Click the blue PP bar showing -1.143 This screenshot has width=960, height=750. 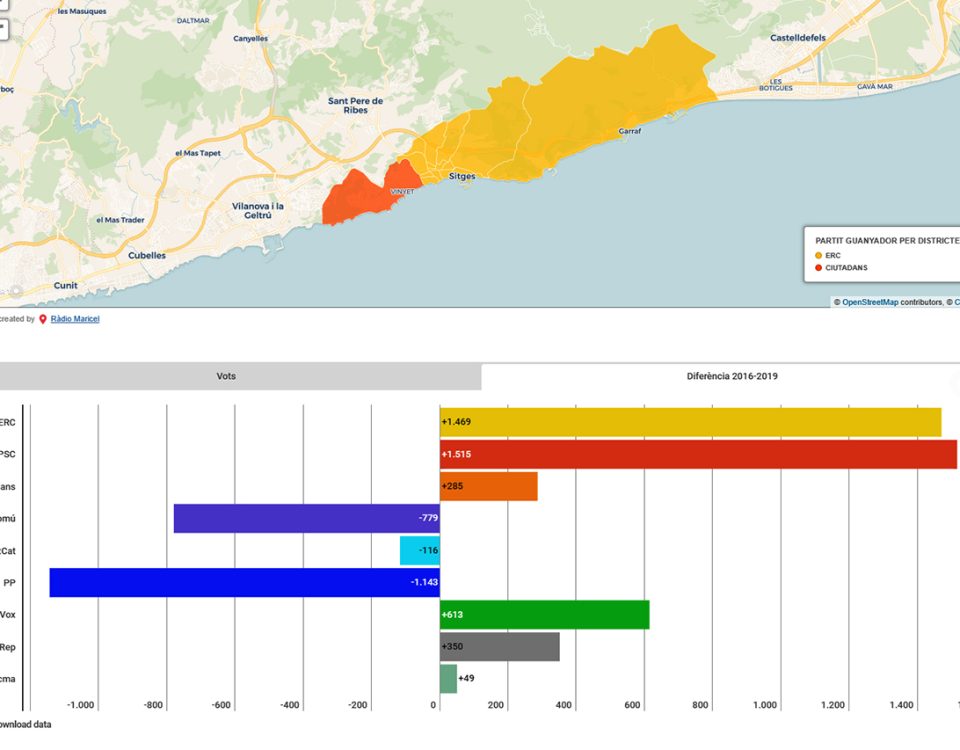244,583
